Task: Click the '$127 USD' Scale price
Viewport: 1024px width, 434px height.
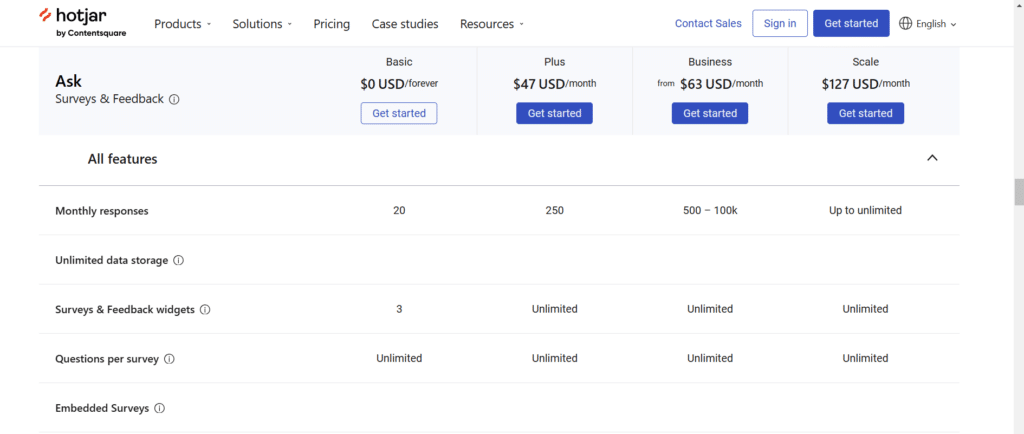Action: point(850,84)
